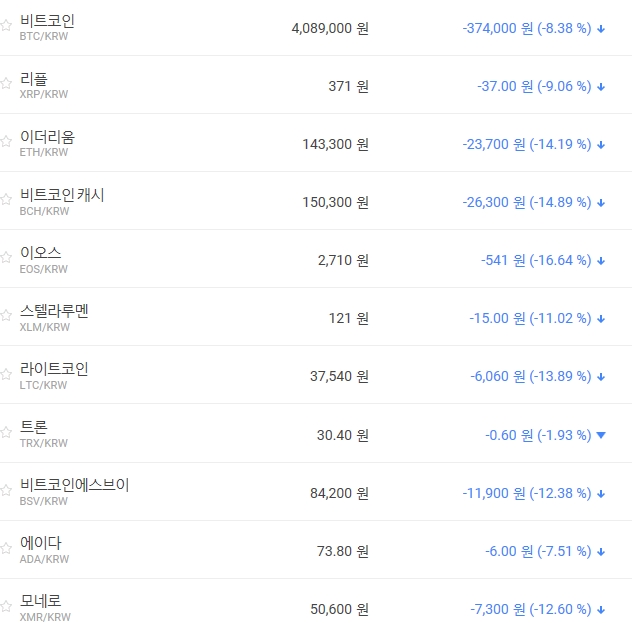
Task: Toggle the star next to 리플 XRP/KRW
Action: coord(6,85)
